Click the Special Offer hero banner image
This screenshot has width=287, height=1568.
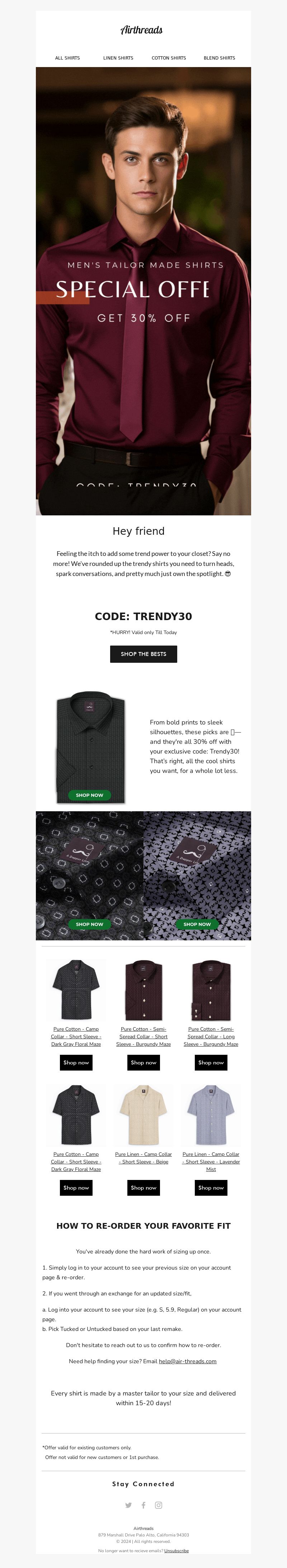pos(144,291)
